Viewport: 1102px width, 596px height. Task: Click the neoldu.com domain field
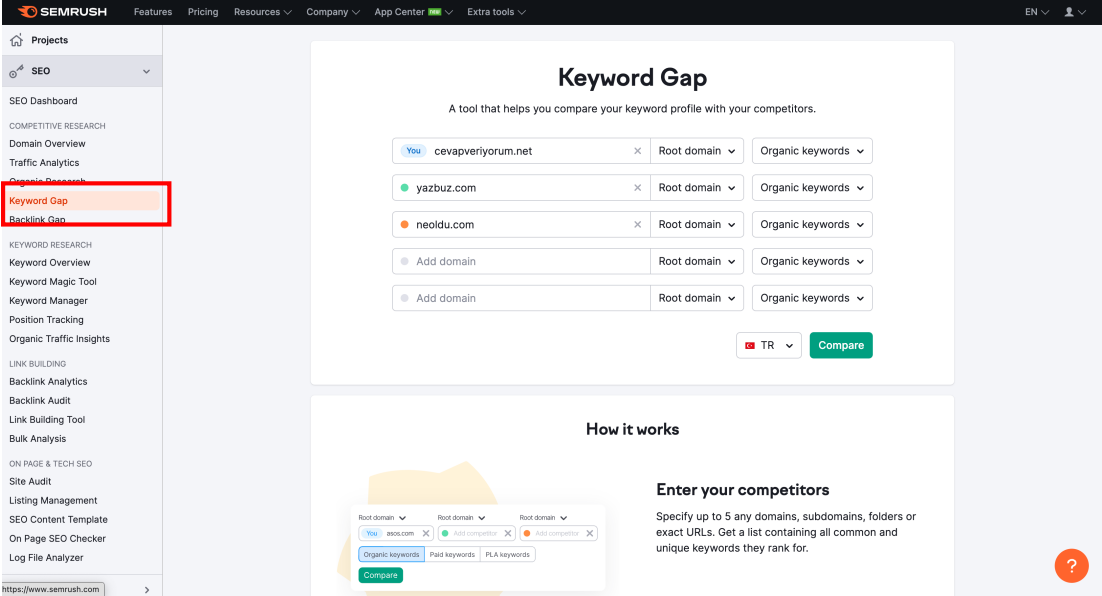pos(521,225)
